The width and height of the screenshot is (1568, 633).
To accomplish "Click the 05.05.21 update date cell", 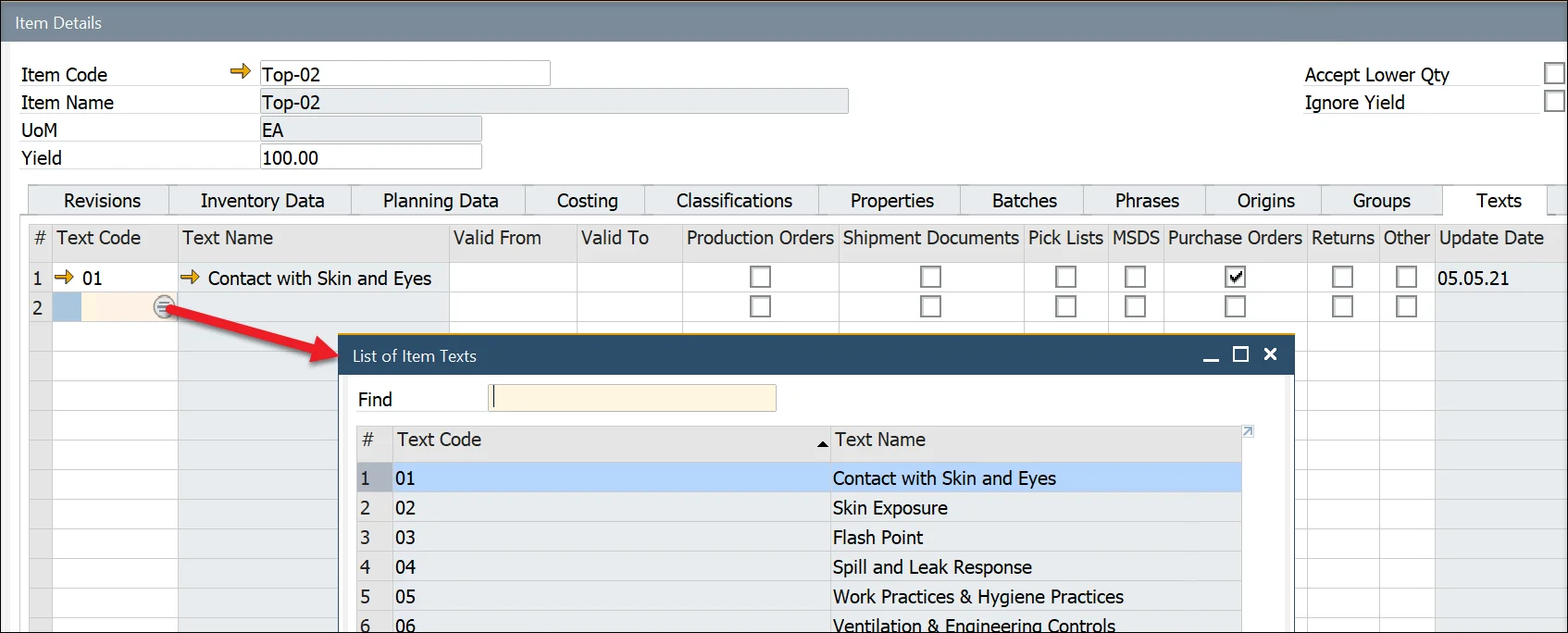I will point(1499,278).
